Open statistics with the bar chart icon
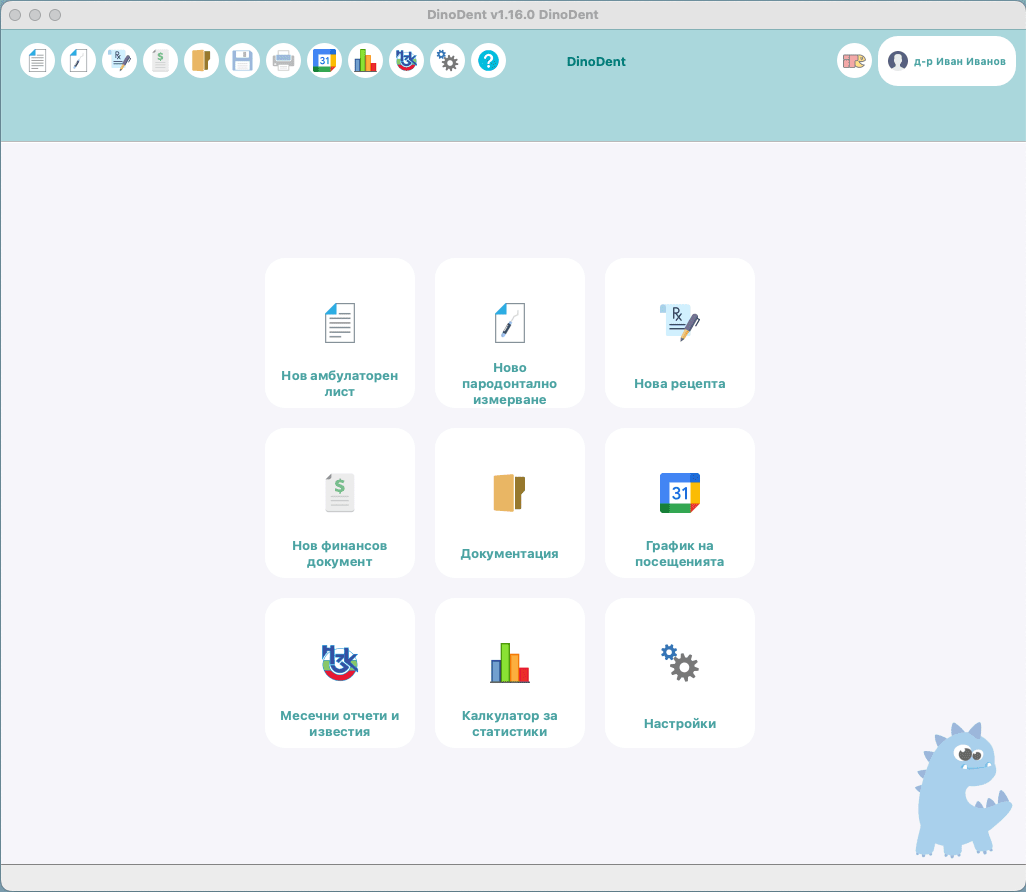The height and width of the screenshot is (892, 1026). pyautogui.click(x=365, y=61)
